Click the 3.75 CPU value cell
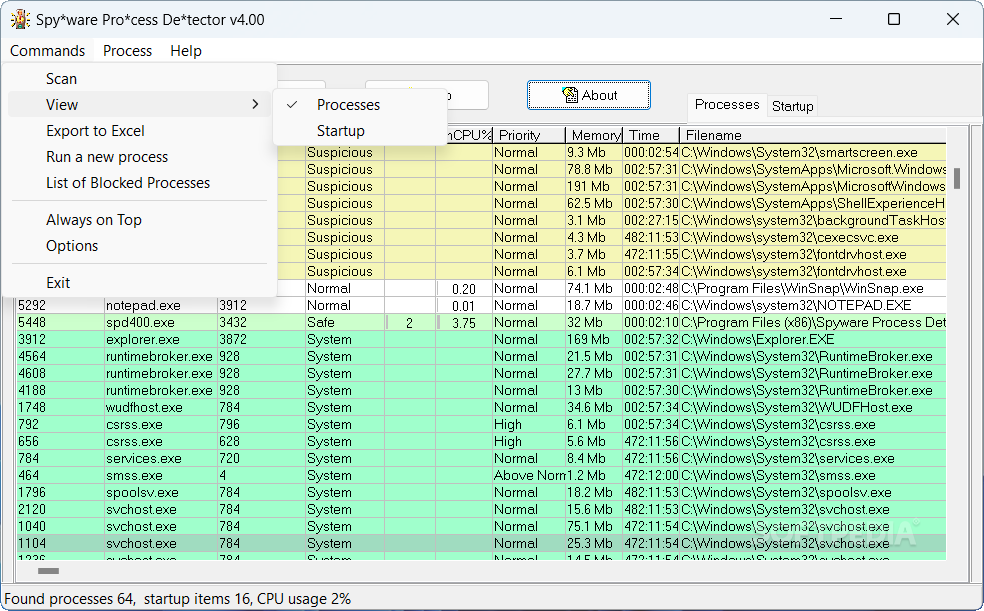 tap(464, 322)
